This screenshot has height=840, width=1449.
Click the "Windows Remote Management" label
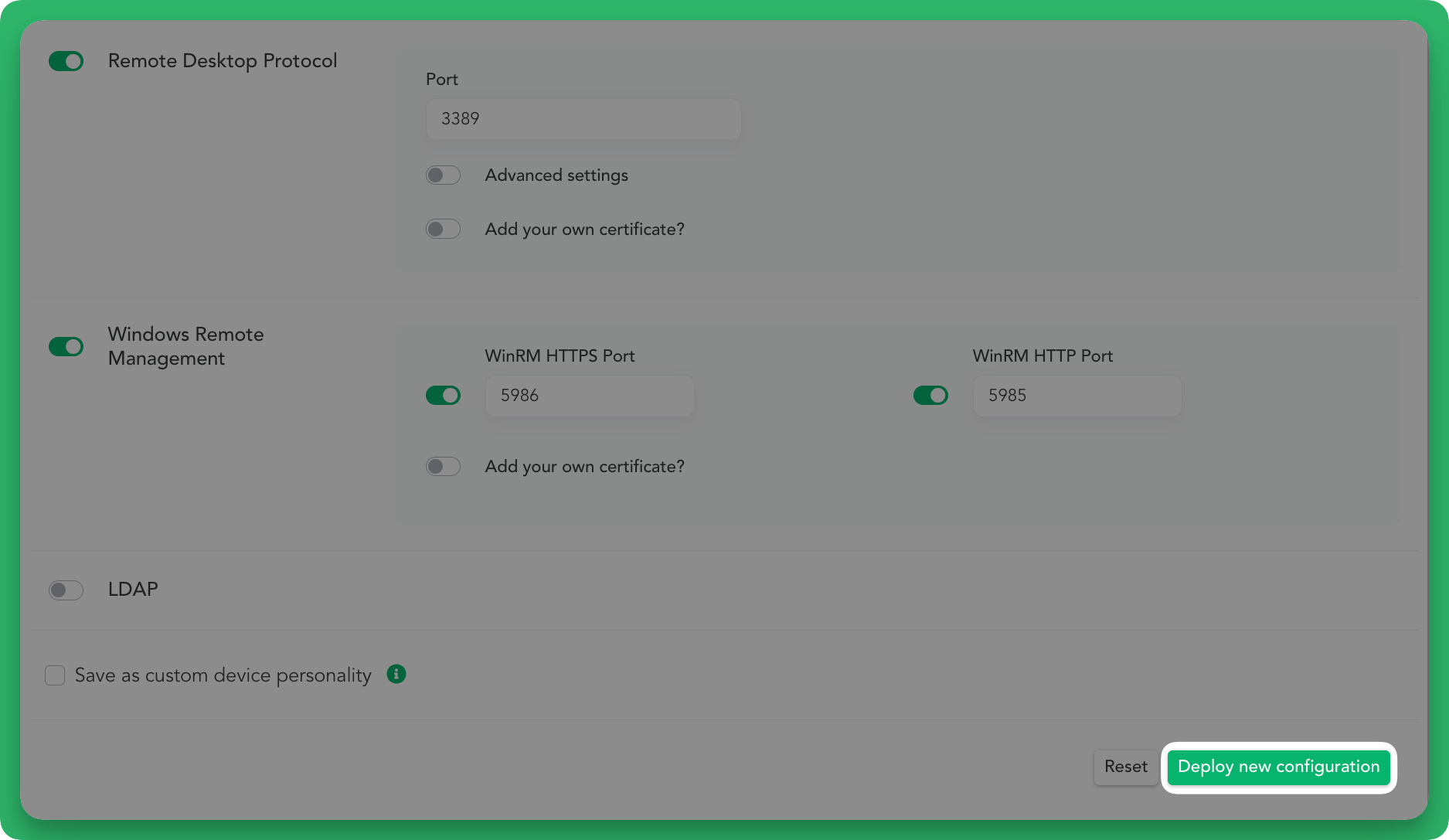tap(185, 346)
